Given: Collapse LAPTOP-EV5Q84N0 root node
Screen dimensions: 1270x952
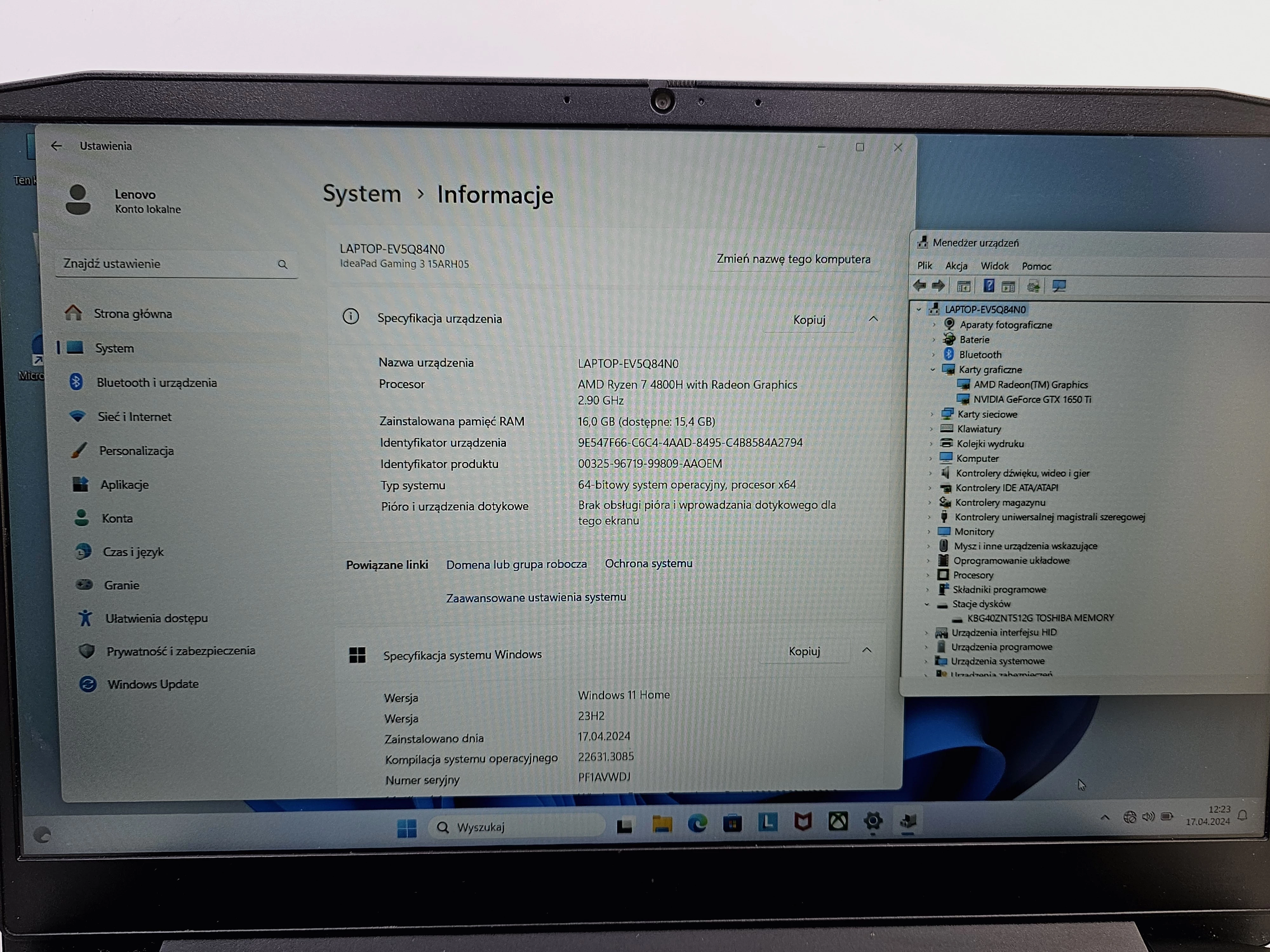Looking at the screenshot, I should [919, 310].
